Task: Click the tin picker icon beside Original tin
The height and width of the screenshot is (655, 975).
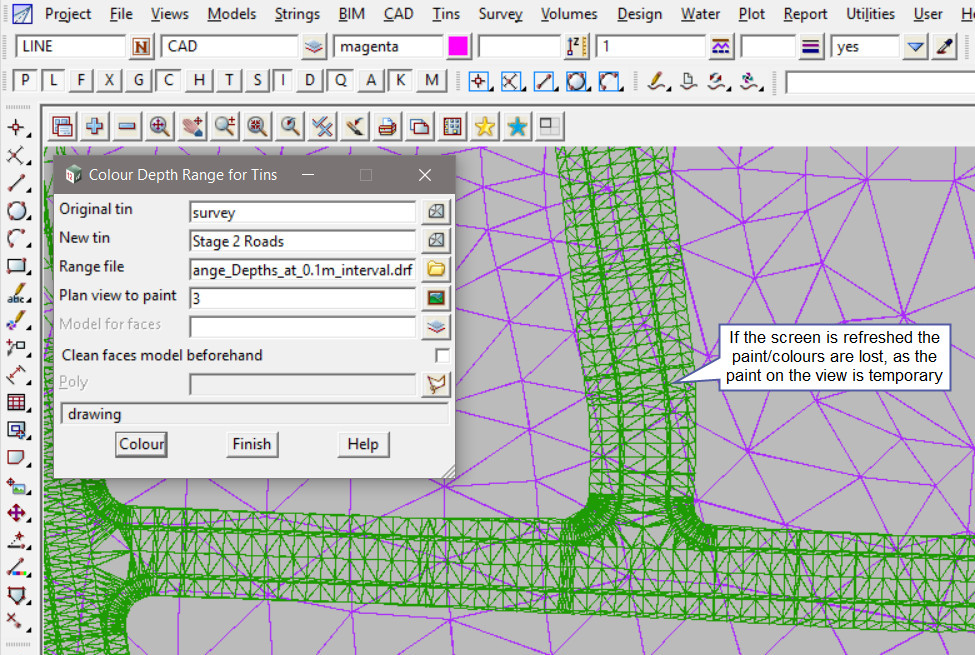Action: pyautogui.click(x=436, y=212)
